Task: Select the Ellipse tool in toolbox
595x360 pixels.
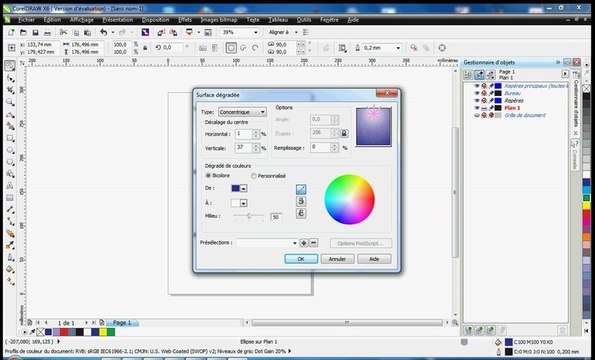Action: [x=10, y=150]
